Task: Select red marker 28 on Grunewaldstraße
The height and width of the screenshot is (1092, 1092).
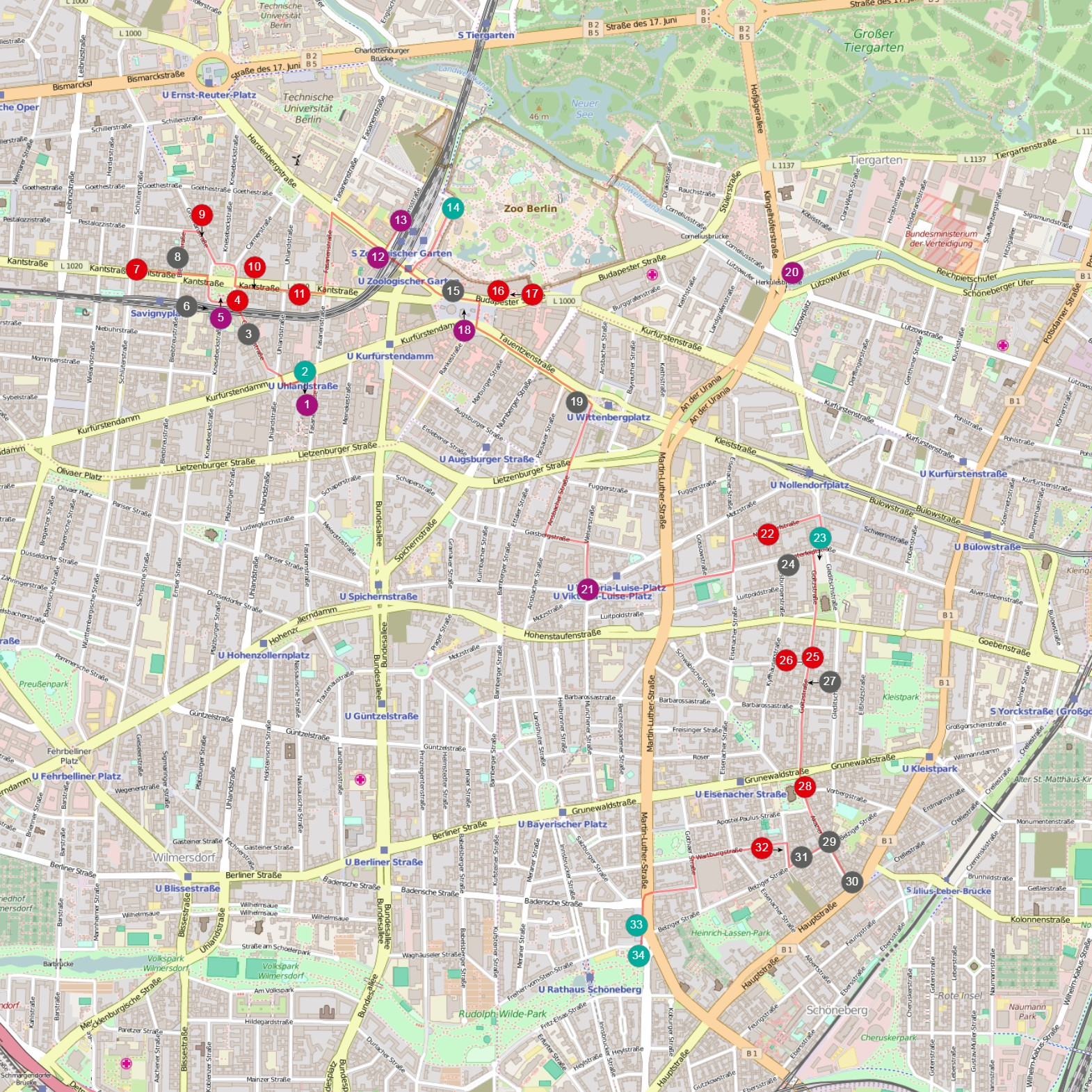Action: point(805,787)
